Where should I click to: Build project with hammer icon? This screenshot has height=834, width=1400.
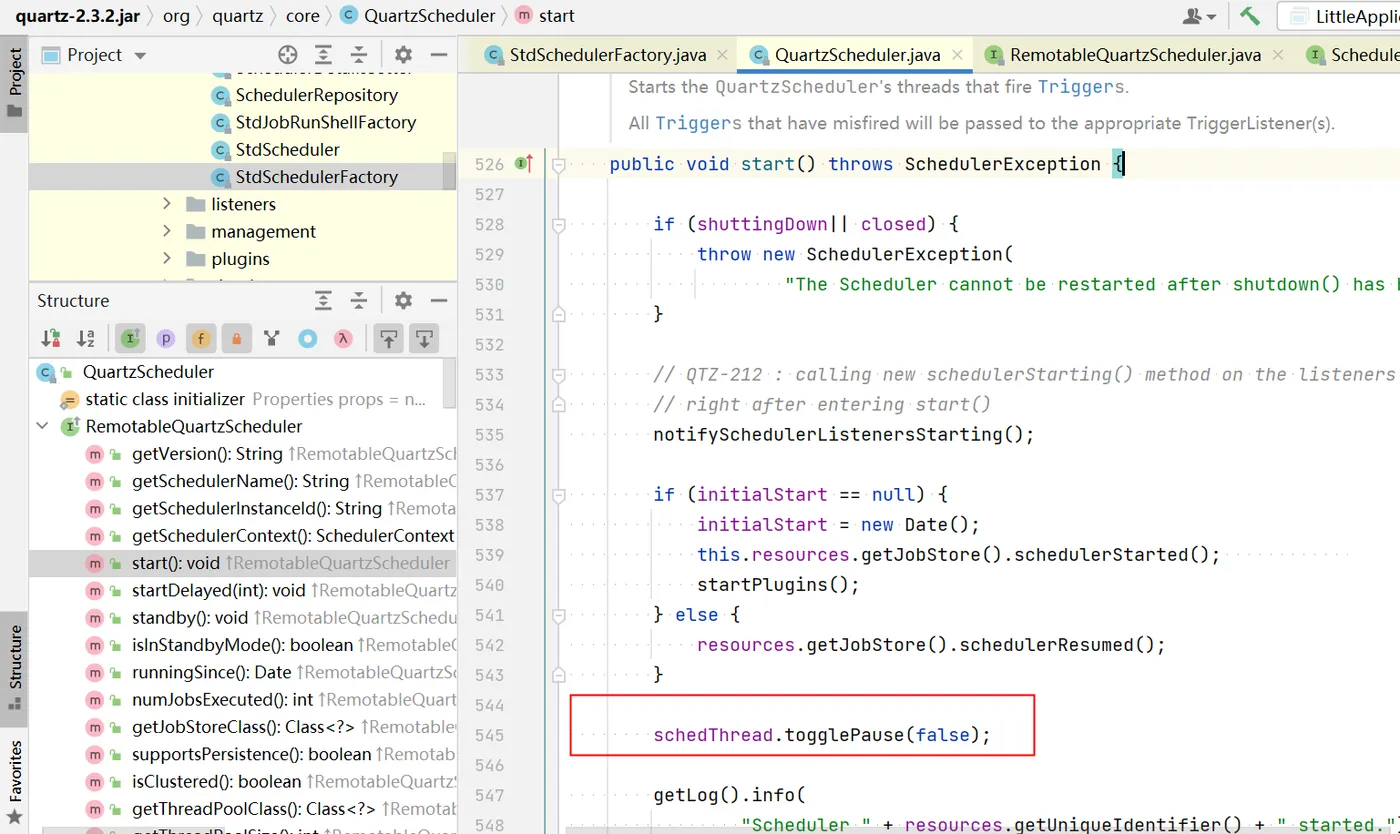(x=1250, y=16)
